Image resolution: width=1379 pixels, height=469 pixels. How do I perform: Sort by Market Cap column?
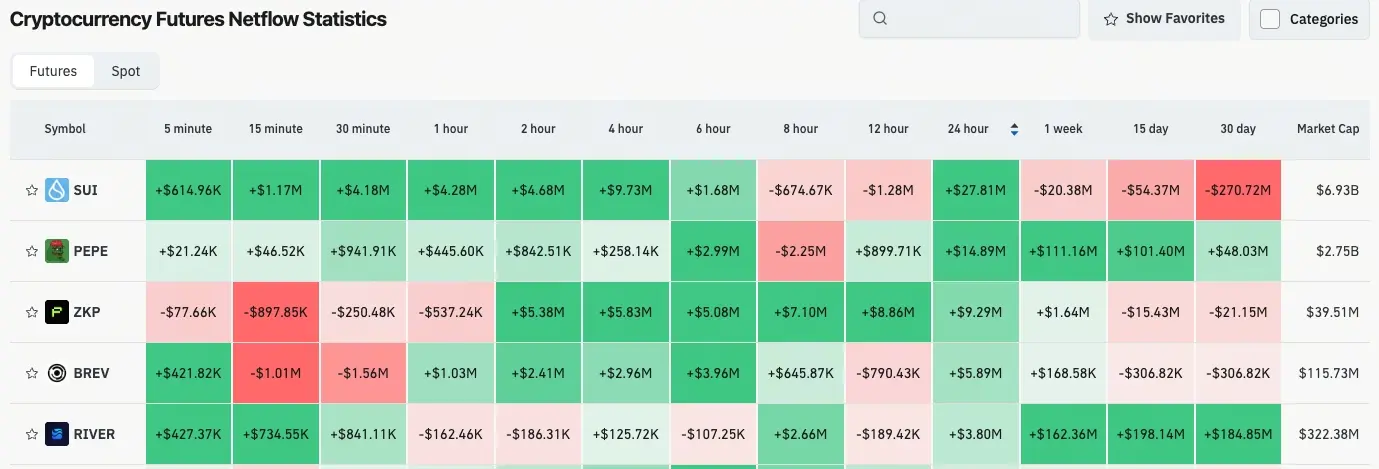point(1328,129)
